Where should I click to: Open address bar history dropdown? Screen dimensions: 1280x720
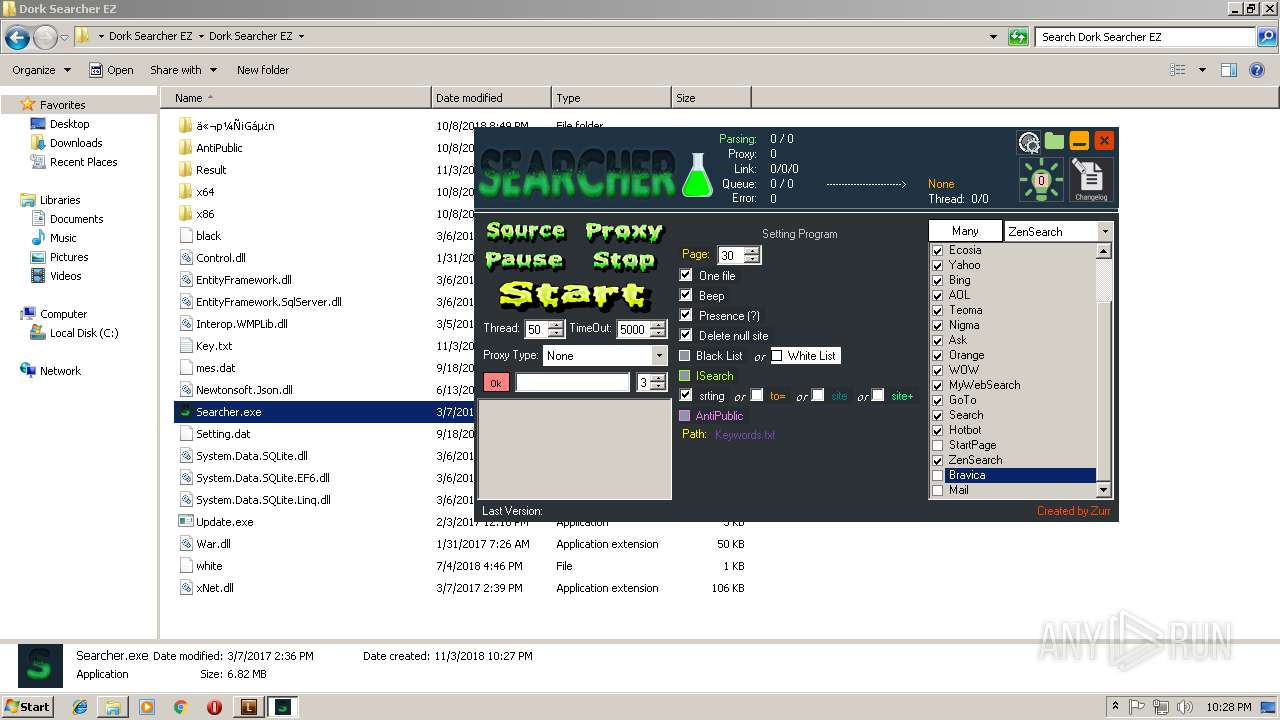pos(993,37)
